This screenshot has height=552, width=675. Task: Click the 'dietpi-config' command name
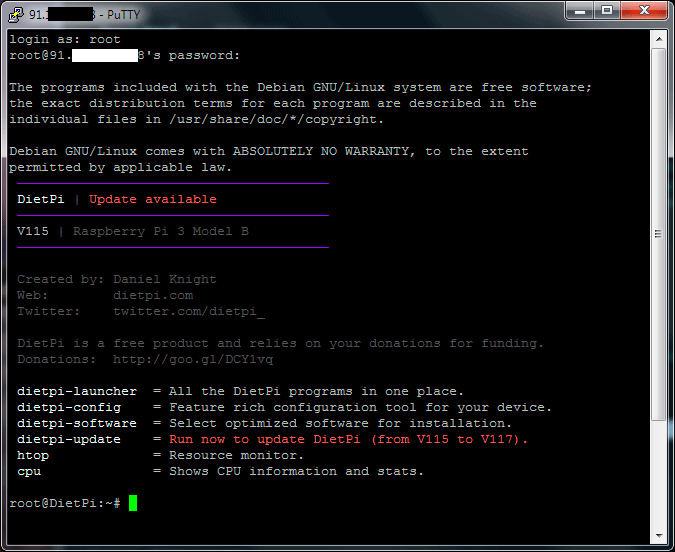(x=69, y=407)
